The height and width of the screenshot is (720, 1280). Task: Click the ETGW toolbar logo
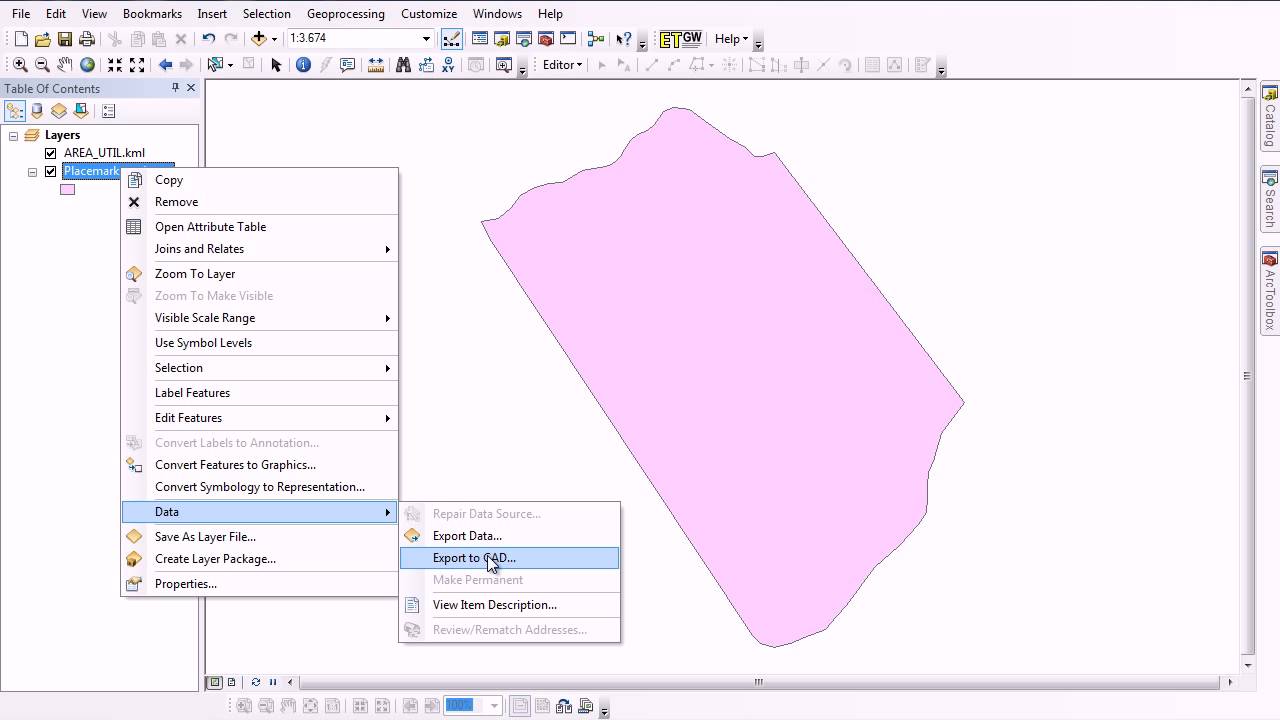(681, 39)
